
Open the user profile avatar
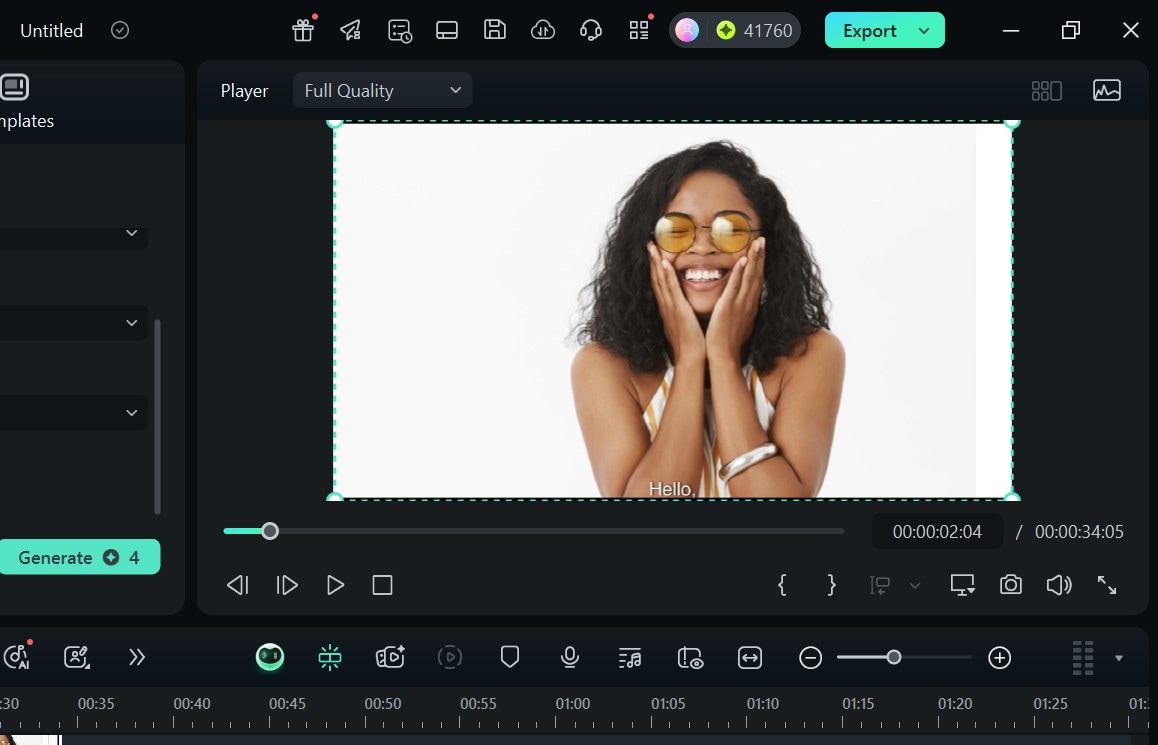pyautogui.click(x=687, y=30)
